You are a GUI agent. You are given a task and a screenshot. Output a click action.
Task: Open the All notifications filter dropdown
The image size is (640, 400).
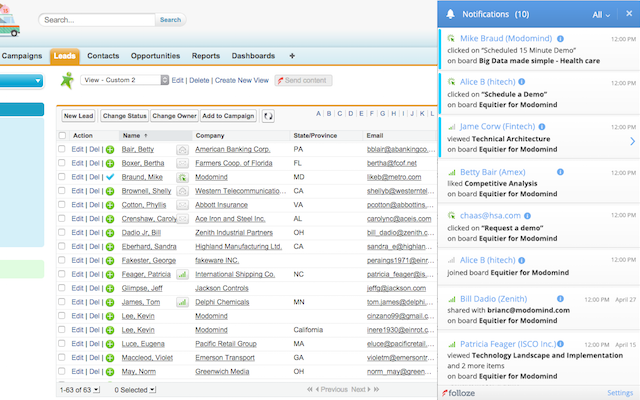pos(601,15)
